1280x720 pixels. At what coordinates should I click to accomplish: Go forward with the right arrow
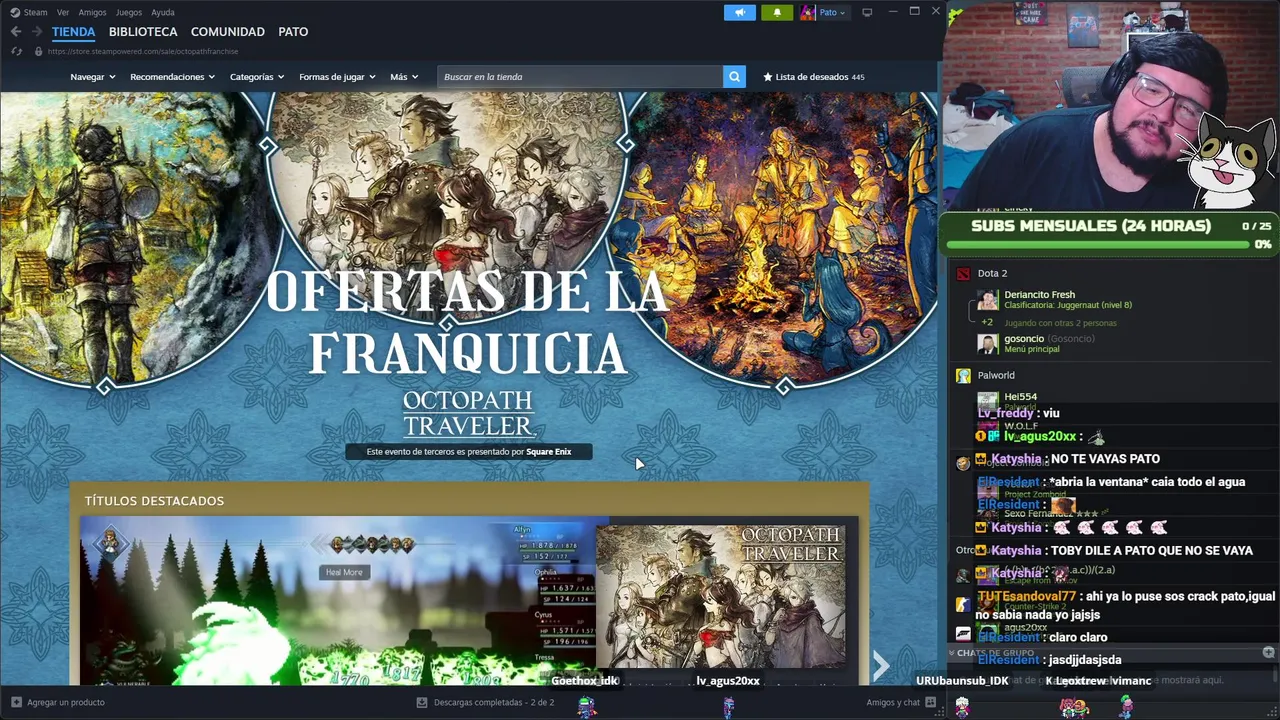click(38, 32)
